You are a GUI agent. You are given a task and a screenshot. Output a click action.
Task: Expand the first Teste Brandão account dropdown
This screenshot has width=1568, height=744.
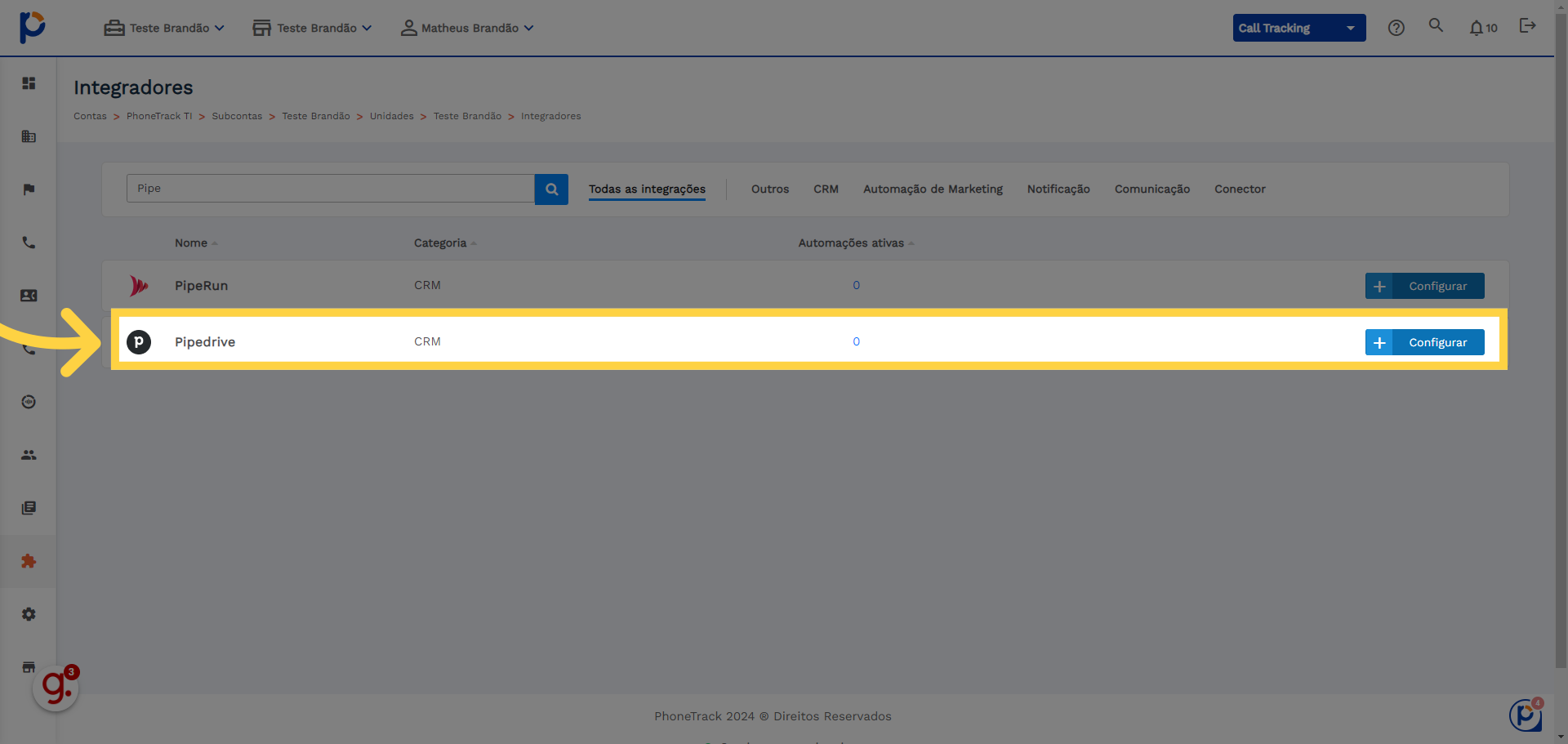(x=164, y=28)
